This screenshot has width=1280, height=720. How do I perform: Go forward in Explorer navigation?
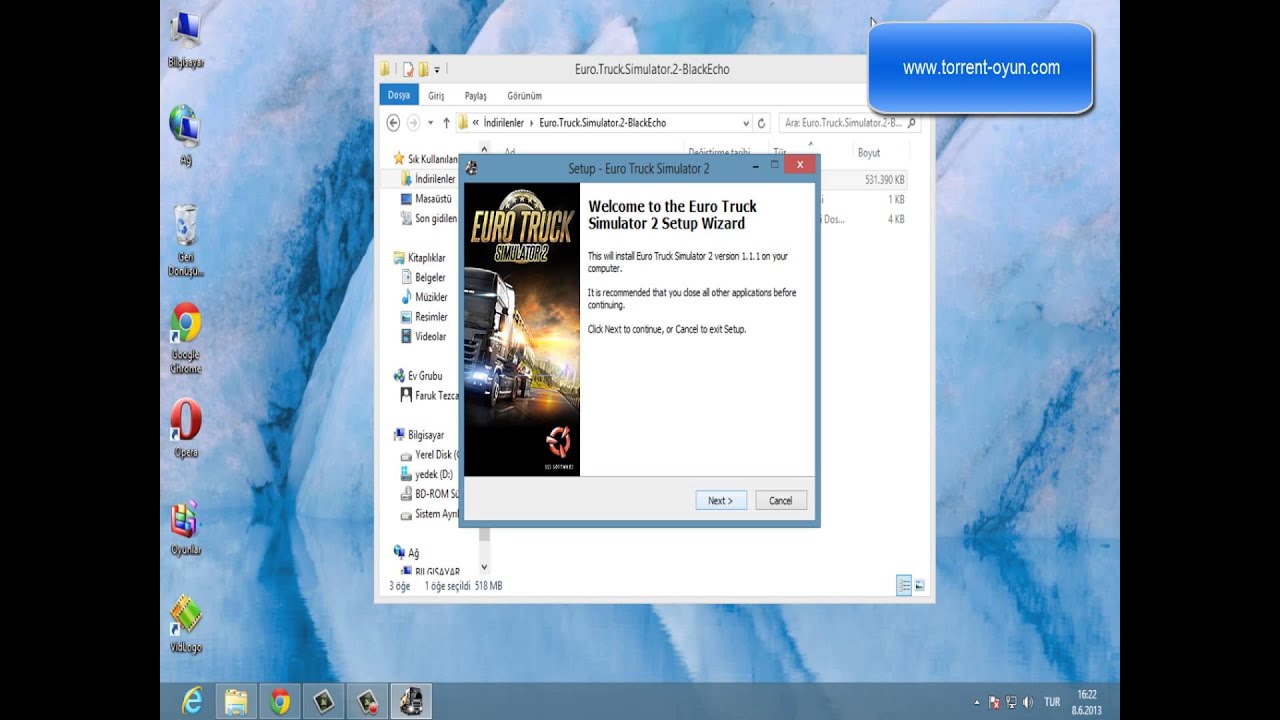coord(413,123)
